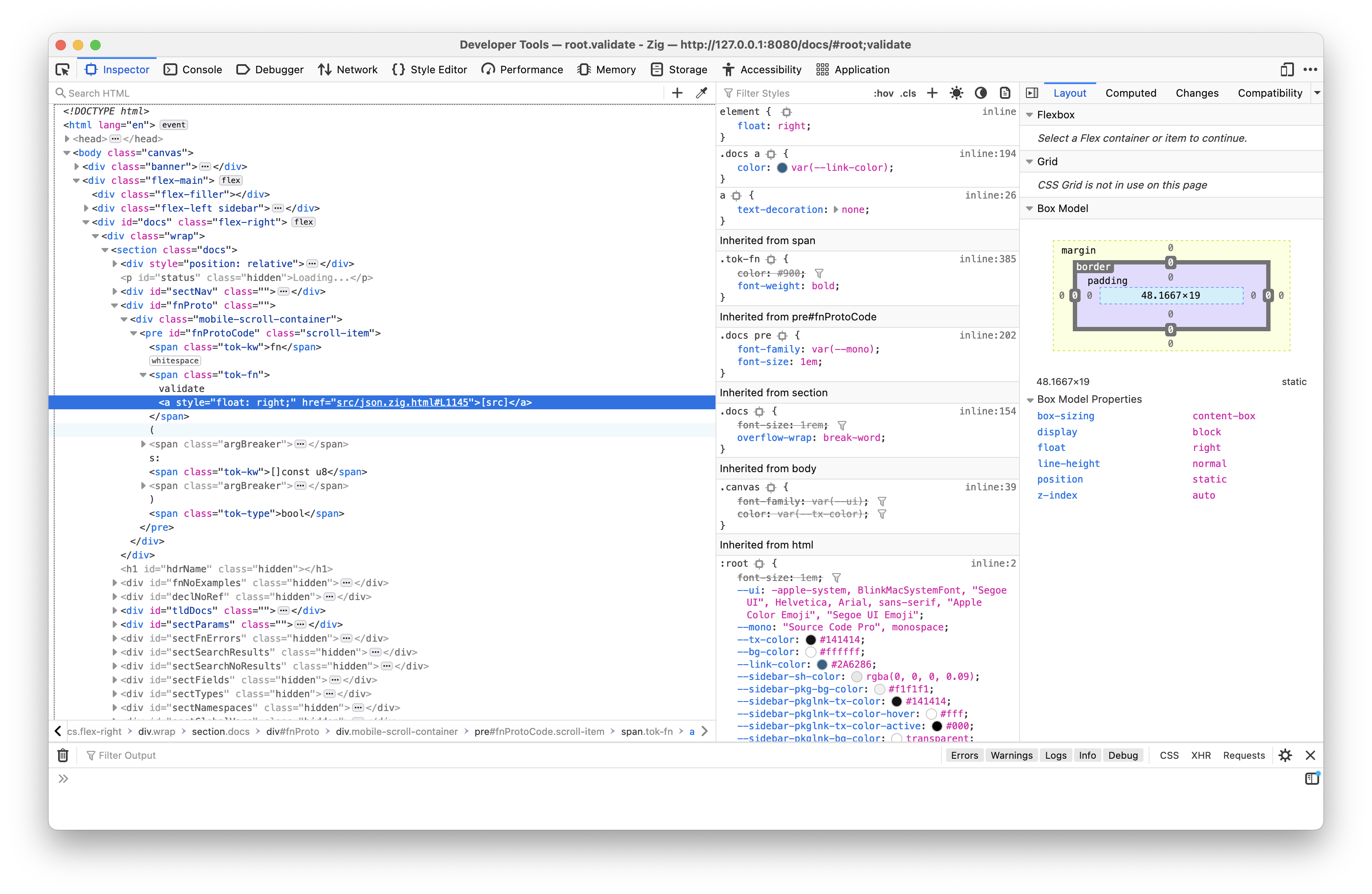Open the src/json.zig.html#L1145 link
The image size is (1372, 894).
point(402,402)
